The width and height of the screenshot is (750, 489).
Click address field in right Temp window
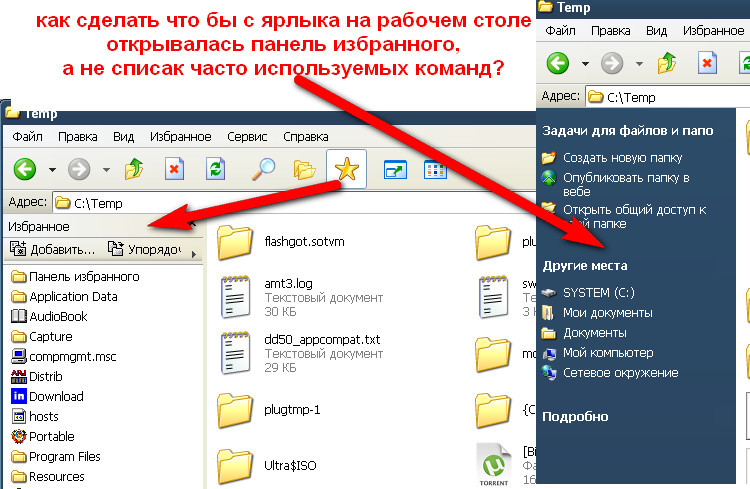(x=668, y=97)
